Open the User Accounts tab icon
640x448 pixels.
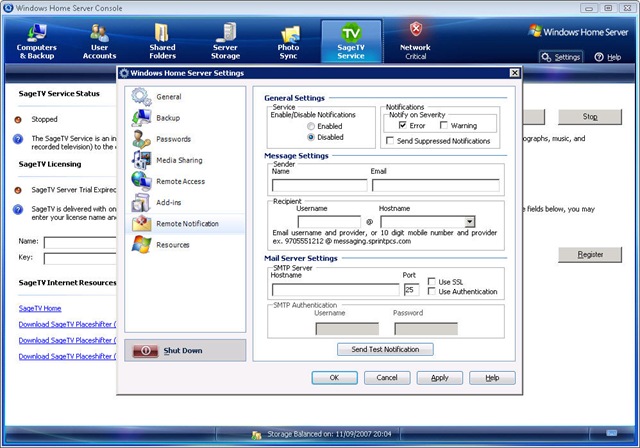pyautogui.click(x=99, y=33)
